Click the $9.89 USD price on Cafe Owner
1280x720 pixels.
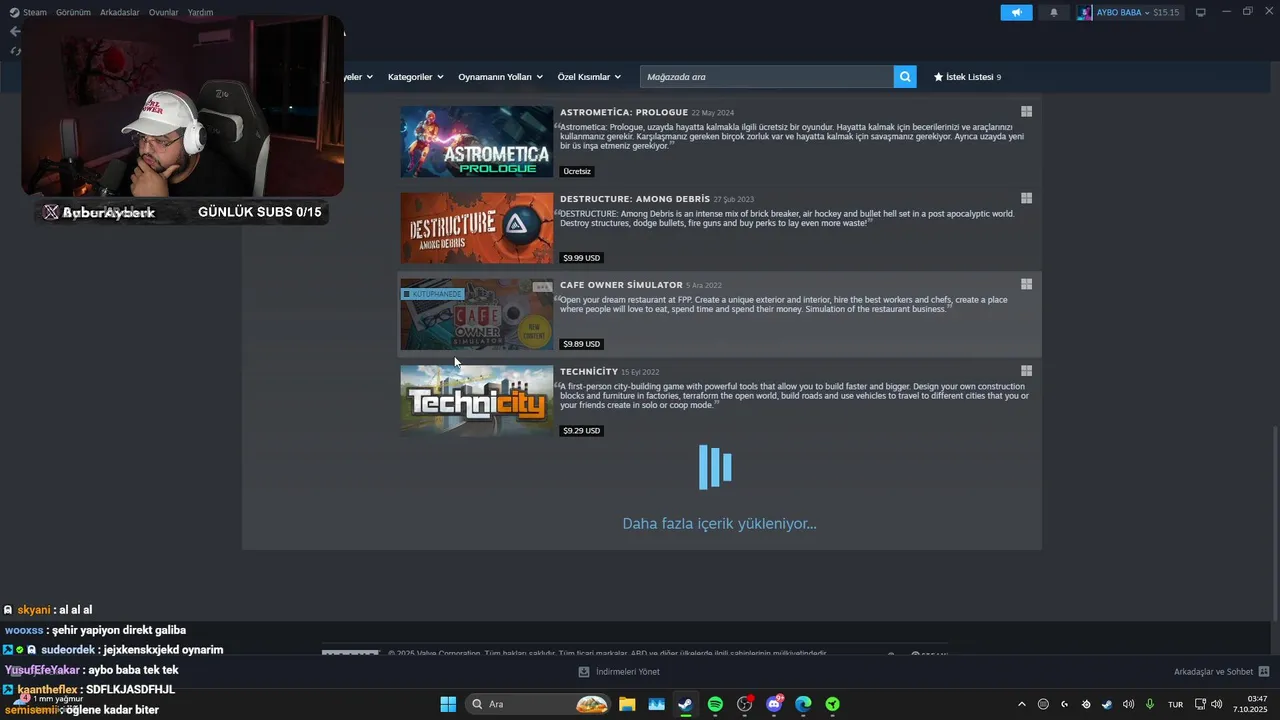click(581, 344)
